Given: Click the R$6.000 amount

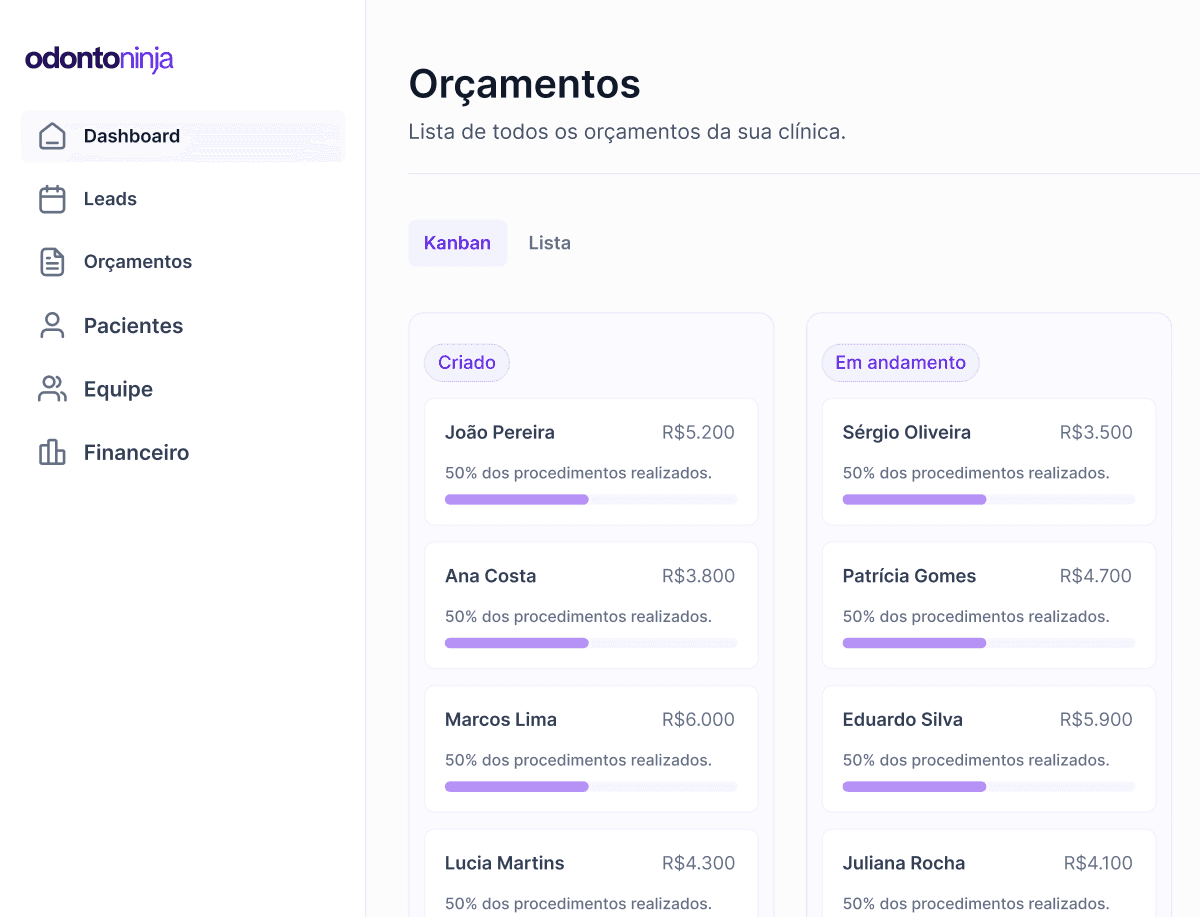Looking at the screenshot, I should pos(698,720).
